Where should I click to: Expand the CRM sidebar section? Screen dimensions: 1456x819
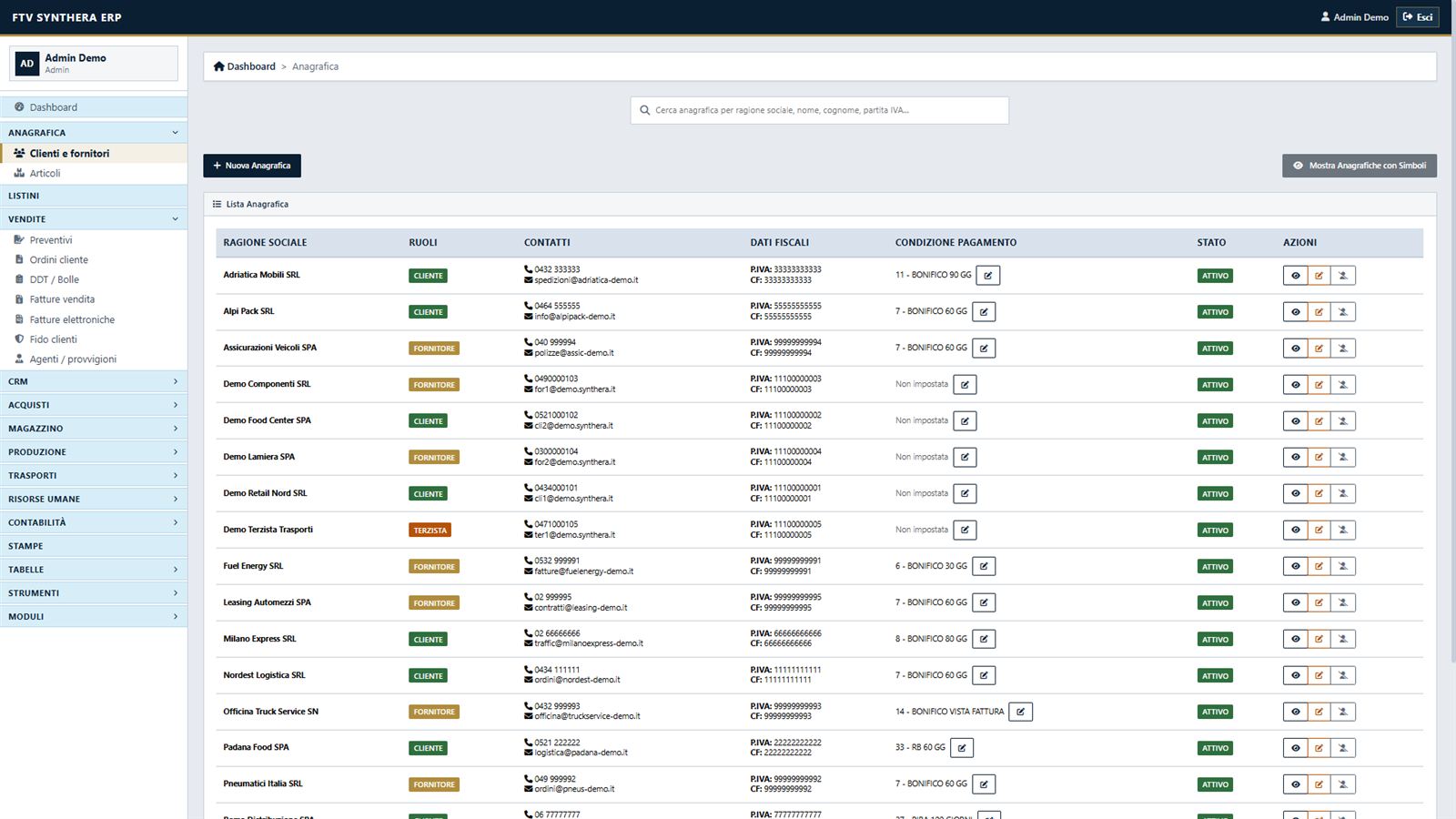point(94,382)
